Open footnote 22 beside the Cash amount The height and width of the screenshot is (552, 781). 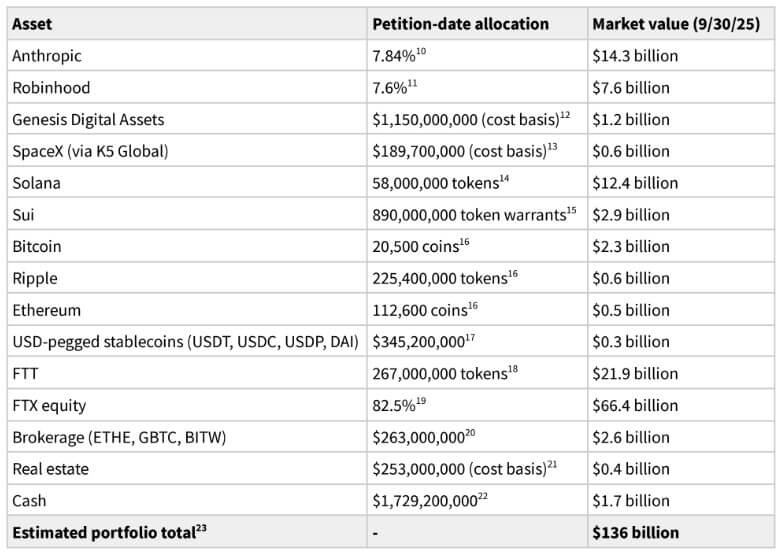click(x=481, y=497)
